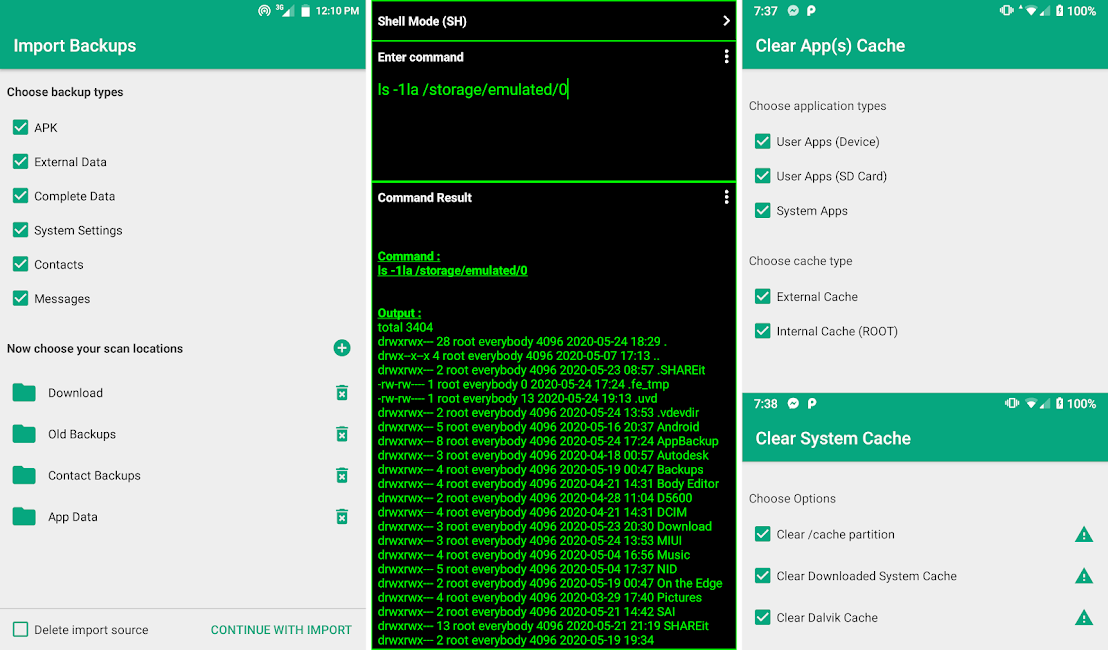View warning for Clear Downloaded System Cache

1083,576
